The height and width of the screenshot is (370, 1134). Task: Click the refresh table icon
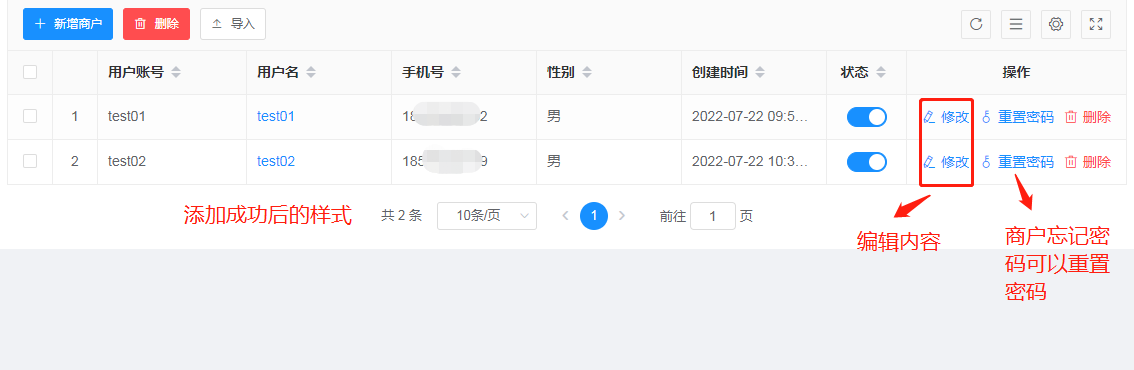pos(976,24)
